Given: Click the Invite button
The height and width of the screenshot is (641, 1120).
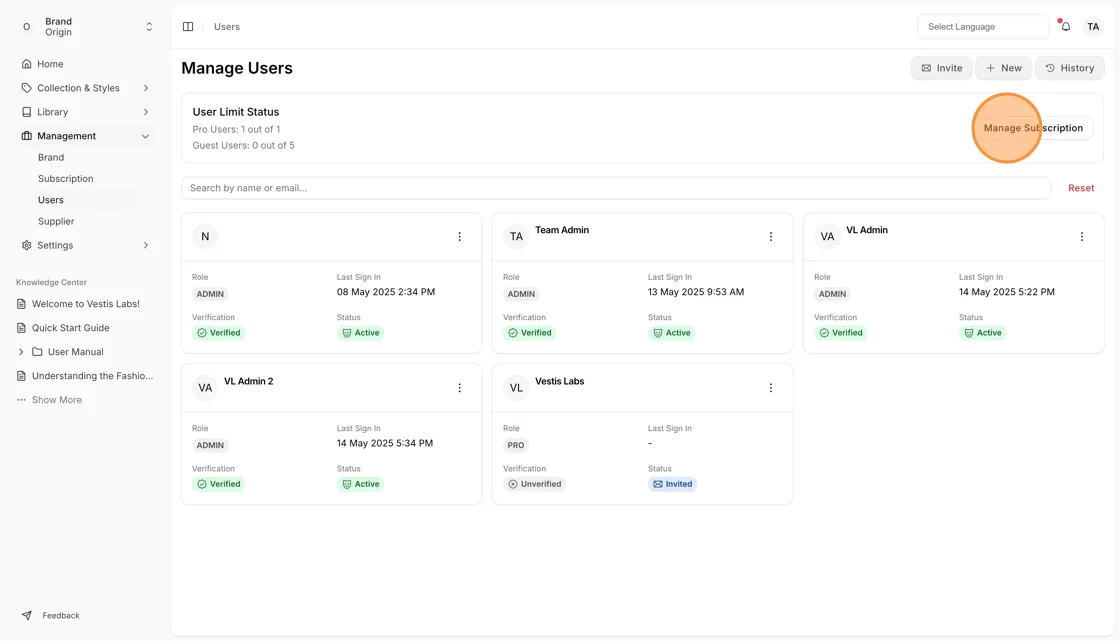Looking at the screenshot, I should click(941, 68).
